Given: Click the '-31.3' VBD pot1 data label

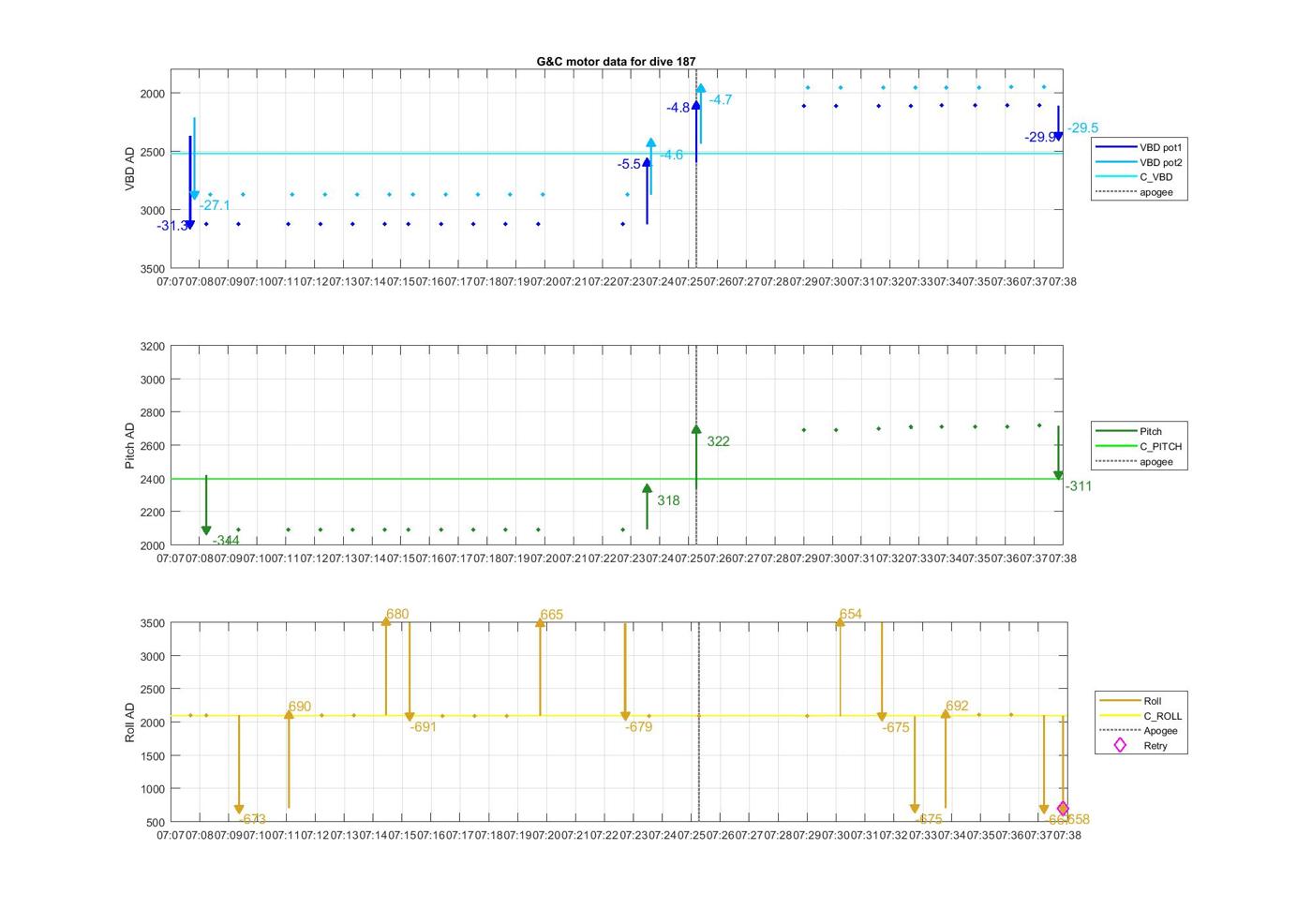Looking at the screenshot, I should click(x=171, y=226).
